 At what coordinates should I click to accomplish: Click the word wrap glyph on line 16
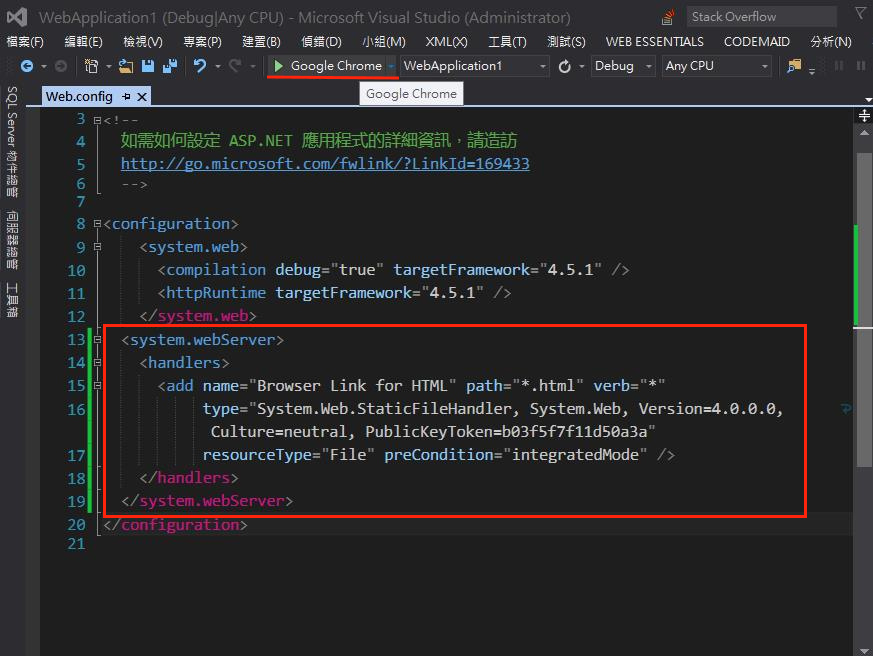coord(846,409)
